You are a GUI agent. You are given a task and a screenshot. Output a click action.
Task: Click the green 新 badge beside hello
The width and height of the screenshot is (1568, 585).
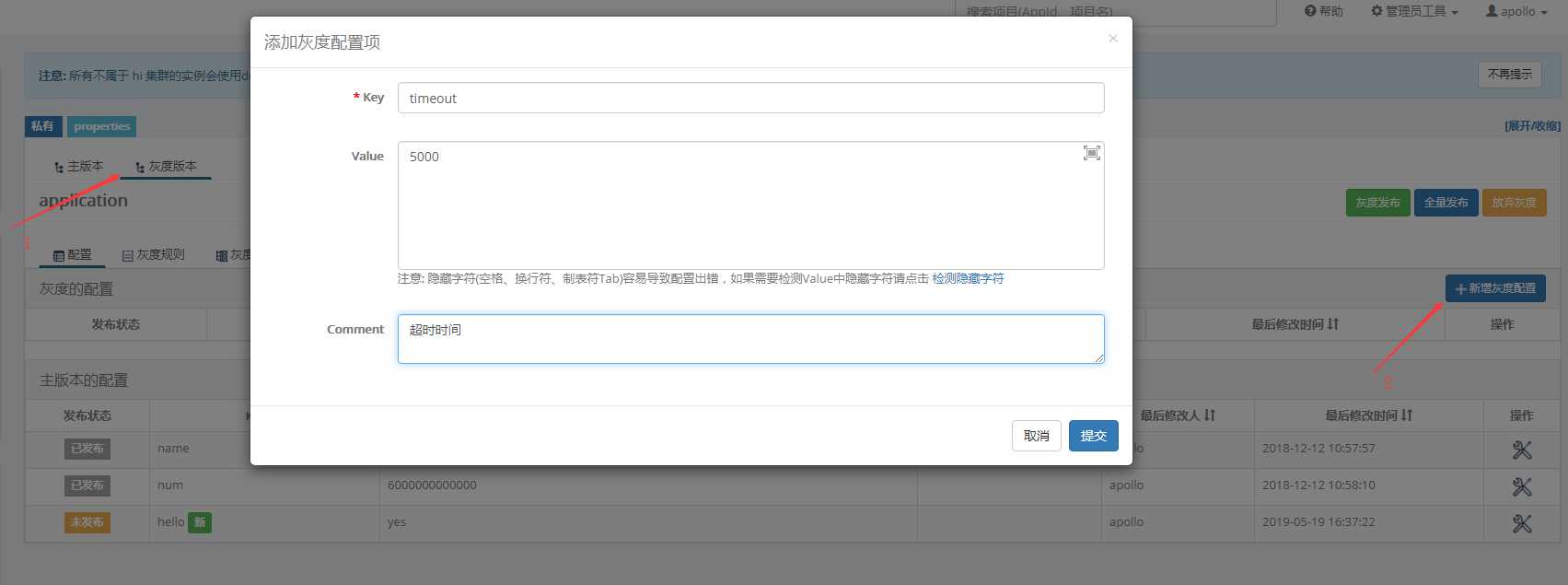coord(200,522)
